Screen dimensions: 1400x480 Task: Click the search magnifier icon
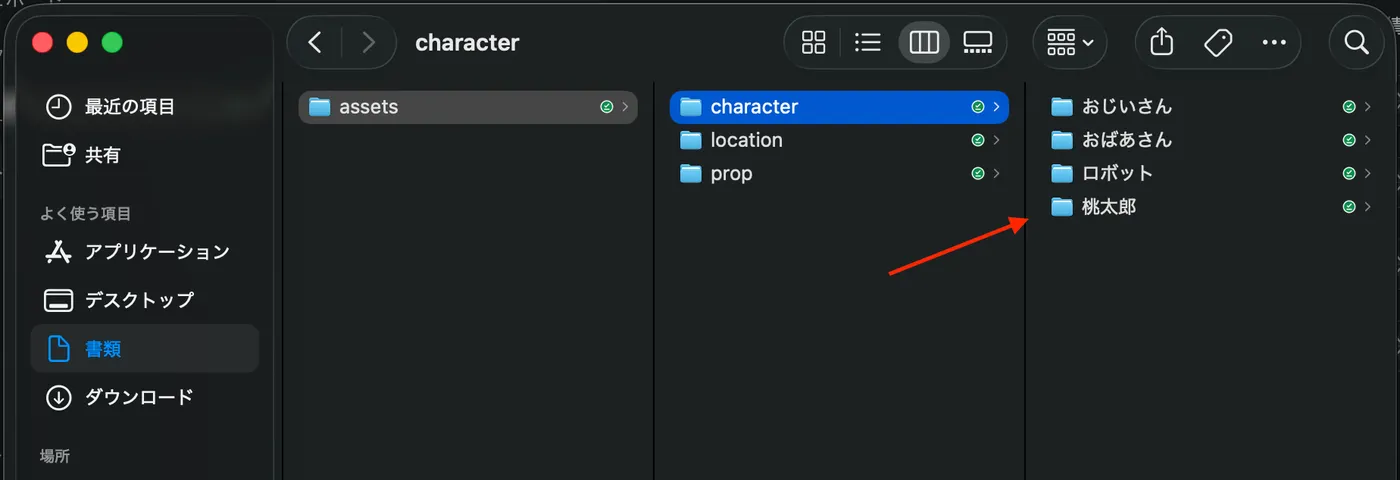[x=1356, y=42]
